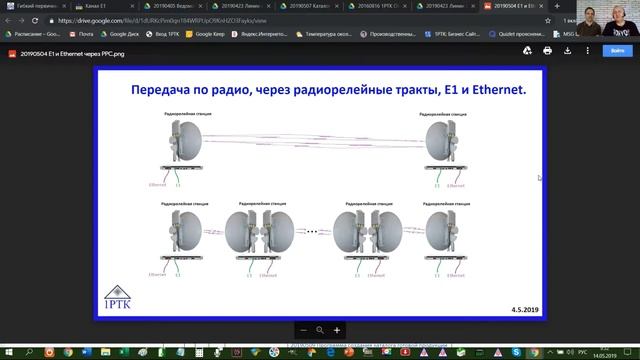The image size is (640, 360).
Task: Download the PNG file via download icon
Action: 567,51
